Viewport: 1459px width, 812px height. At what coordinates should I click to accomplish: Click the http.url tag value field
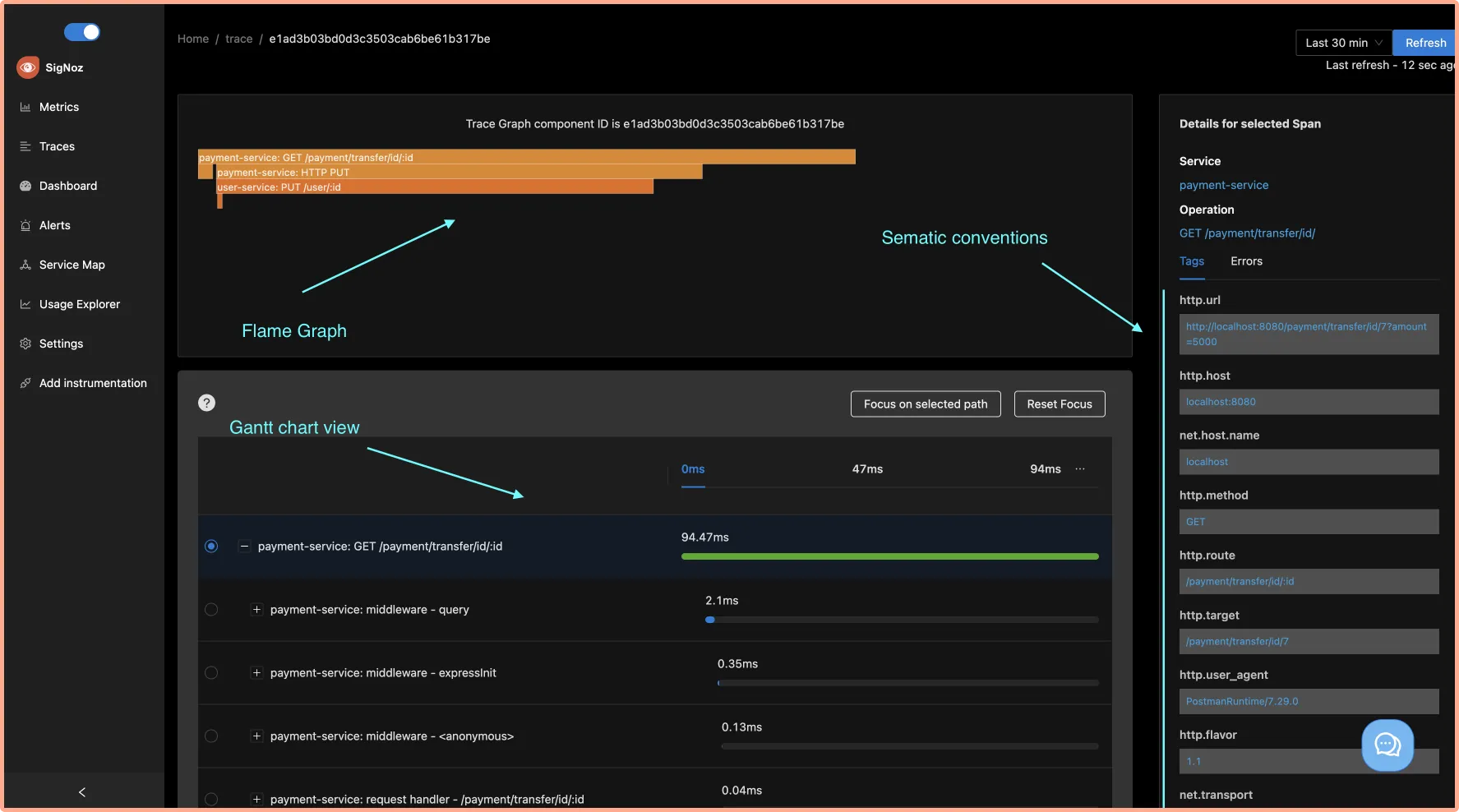coord(1309,334)
